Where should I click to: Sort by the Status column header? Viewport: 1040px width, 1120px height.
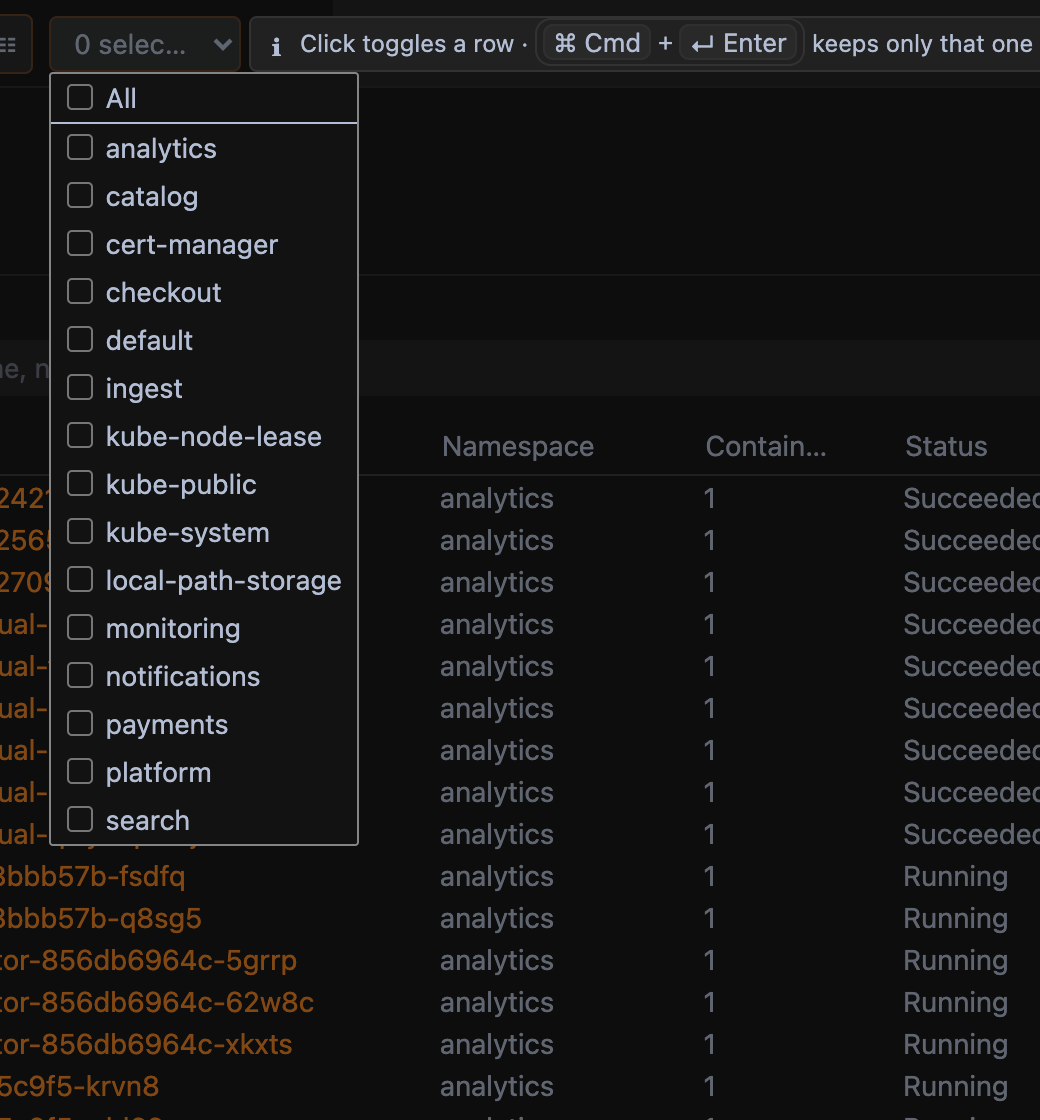946,446
